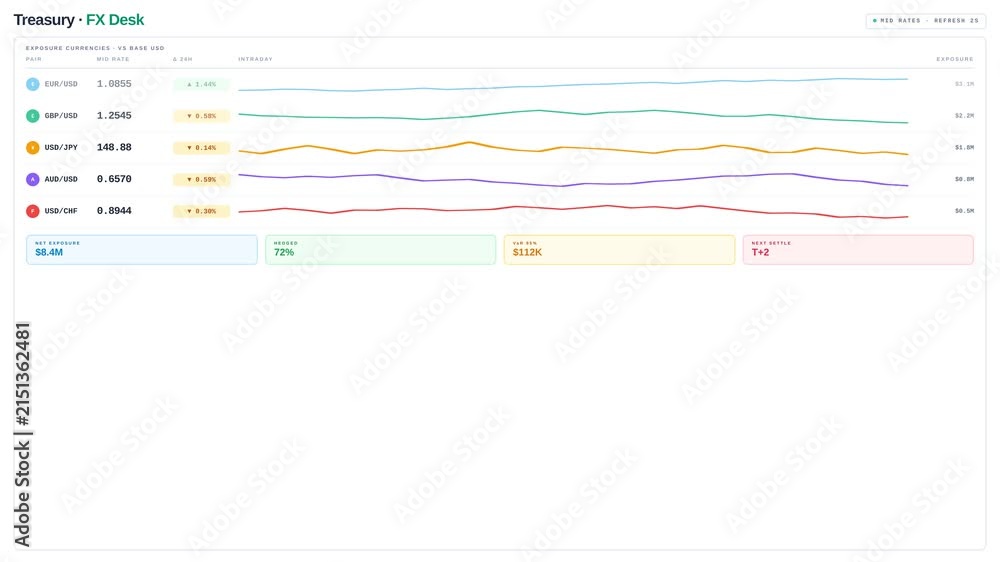Click the EUR/USD up 1.44% change badge
Image resolution: width=1000 pixels, height=562 pixels.
tap(202, 84)
